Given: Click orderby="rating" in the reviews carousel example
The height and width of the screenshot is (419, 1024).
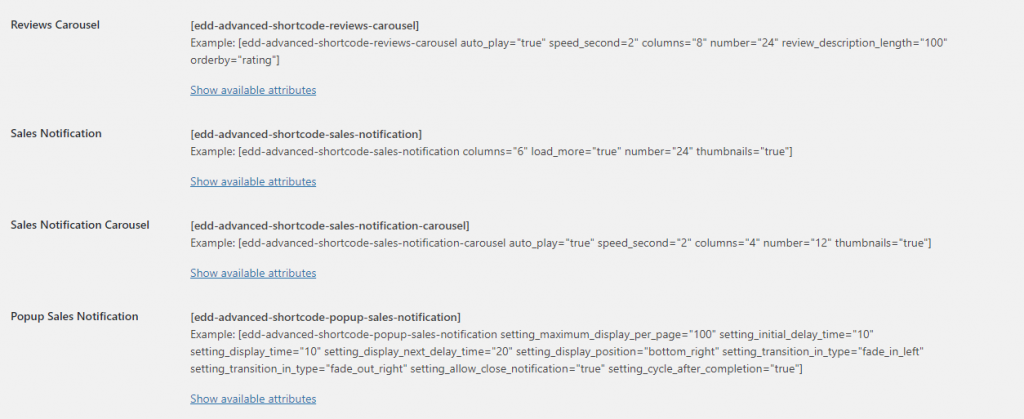Looking at the screenshot, I should pyautogui.click(x=234, y=60).
